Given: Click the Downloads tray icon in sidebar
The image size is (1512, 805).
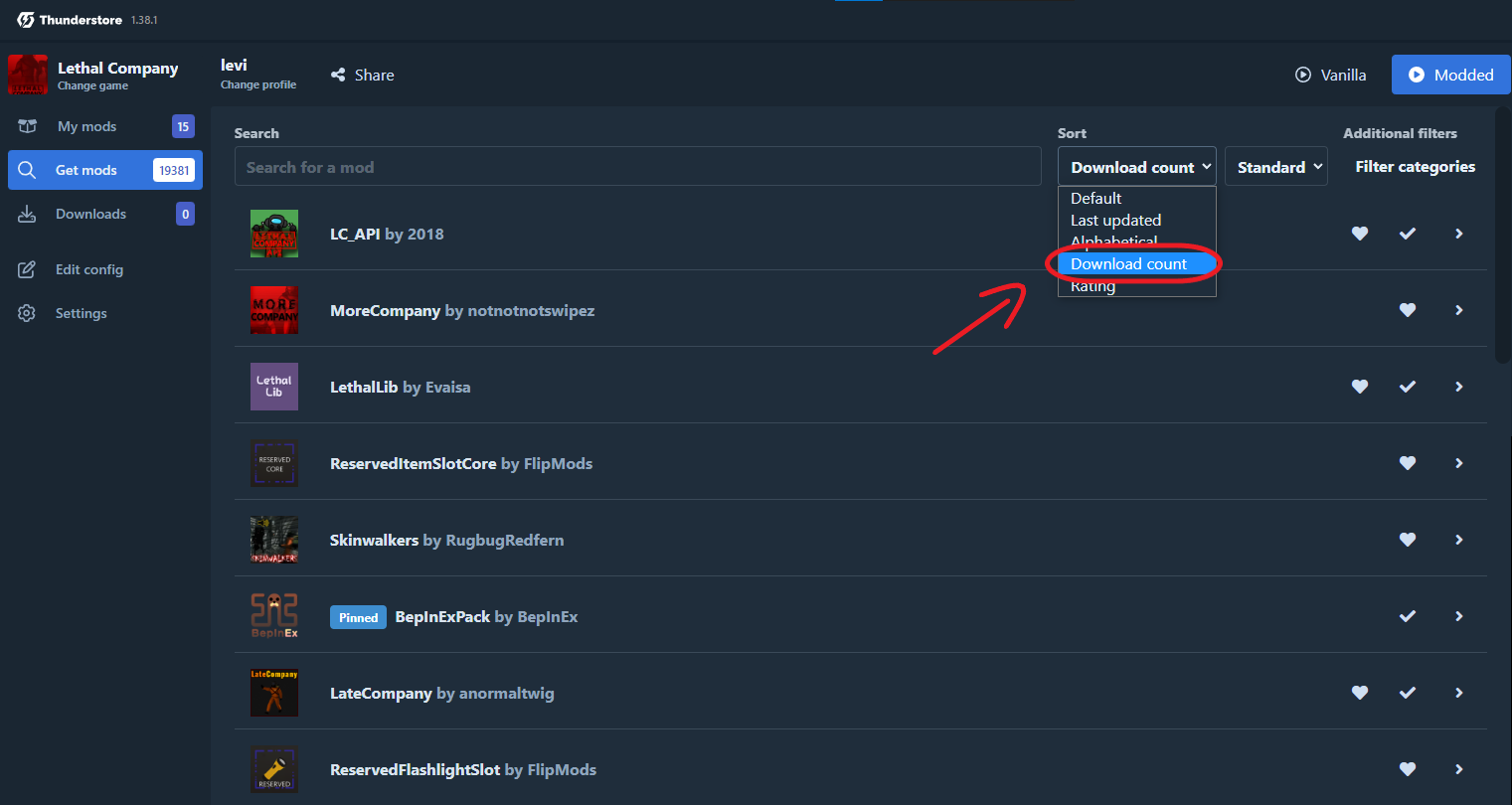Looking at the screenshot, I should click(x=27, y=214).
